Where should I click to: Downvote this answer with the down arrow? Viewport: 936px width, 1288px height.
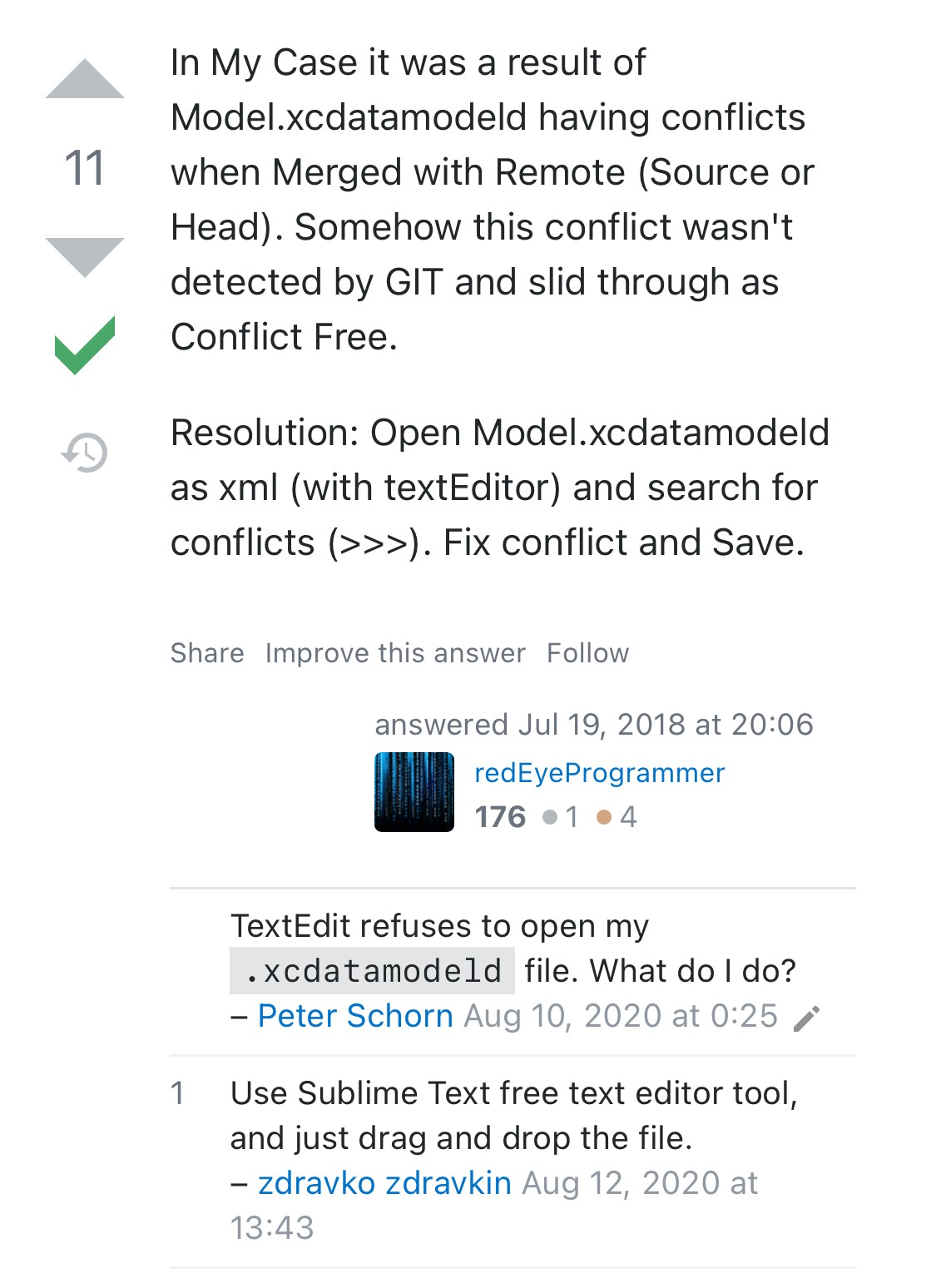(x=84, y=255)
